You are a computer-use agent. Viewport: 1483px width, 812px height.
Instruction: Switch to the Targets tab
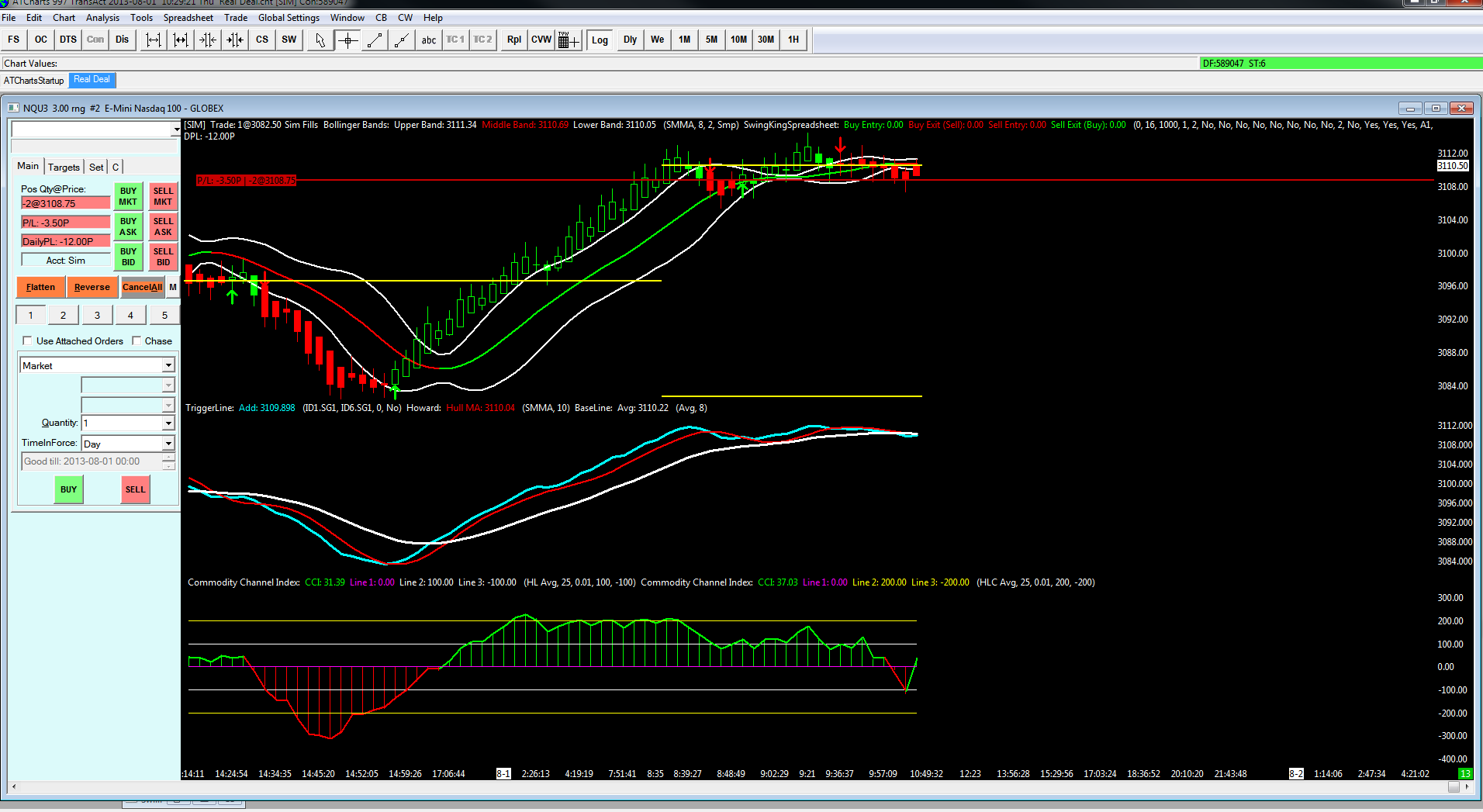click(64, 167)
